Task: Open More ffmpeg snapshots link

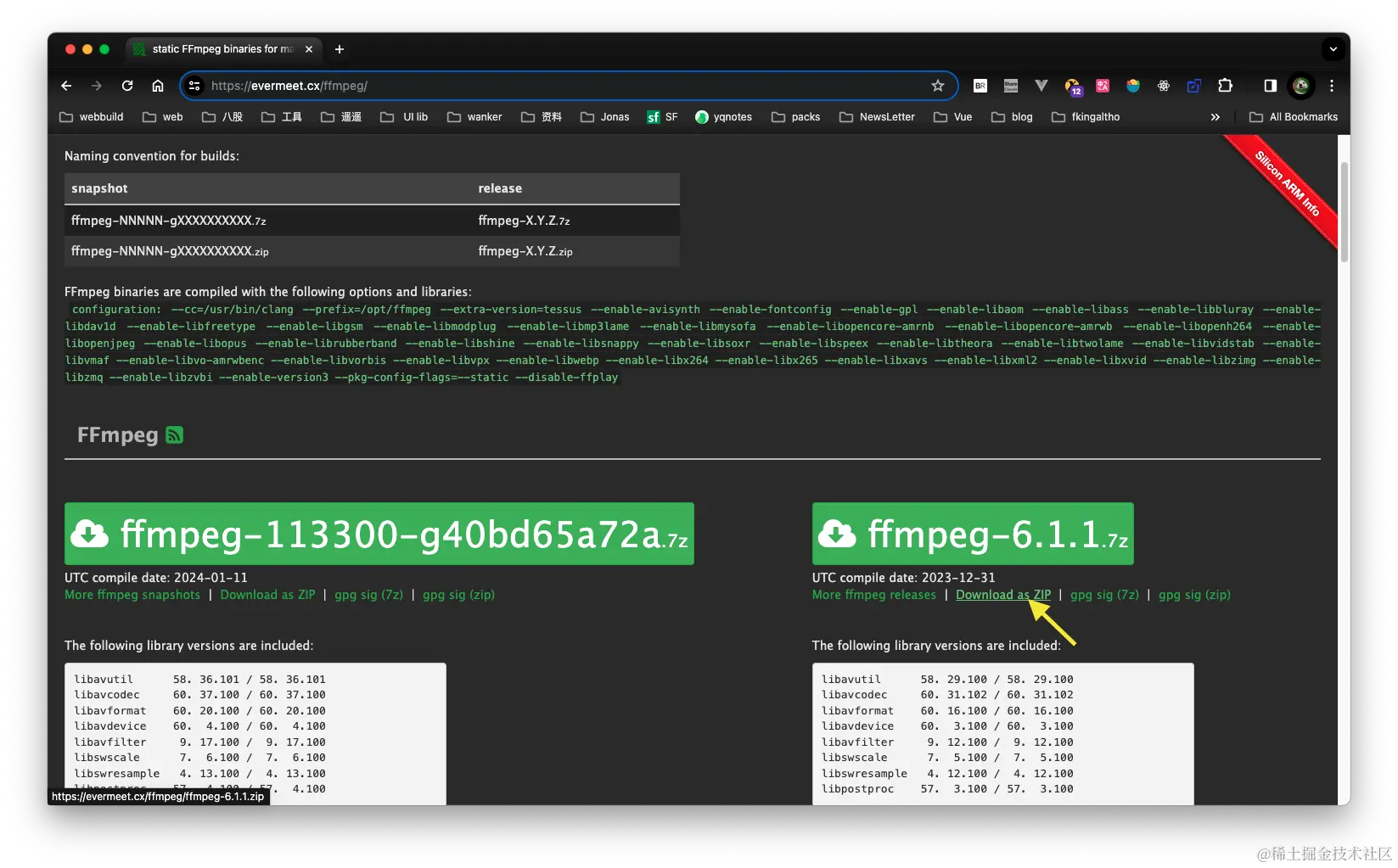Action: click(x=132, y=595)
